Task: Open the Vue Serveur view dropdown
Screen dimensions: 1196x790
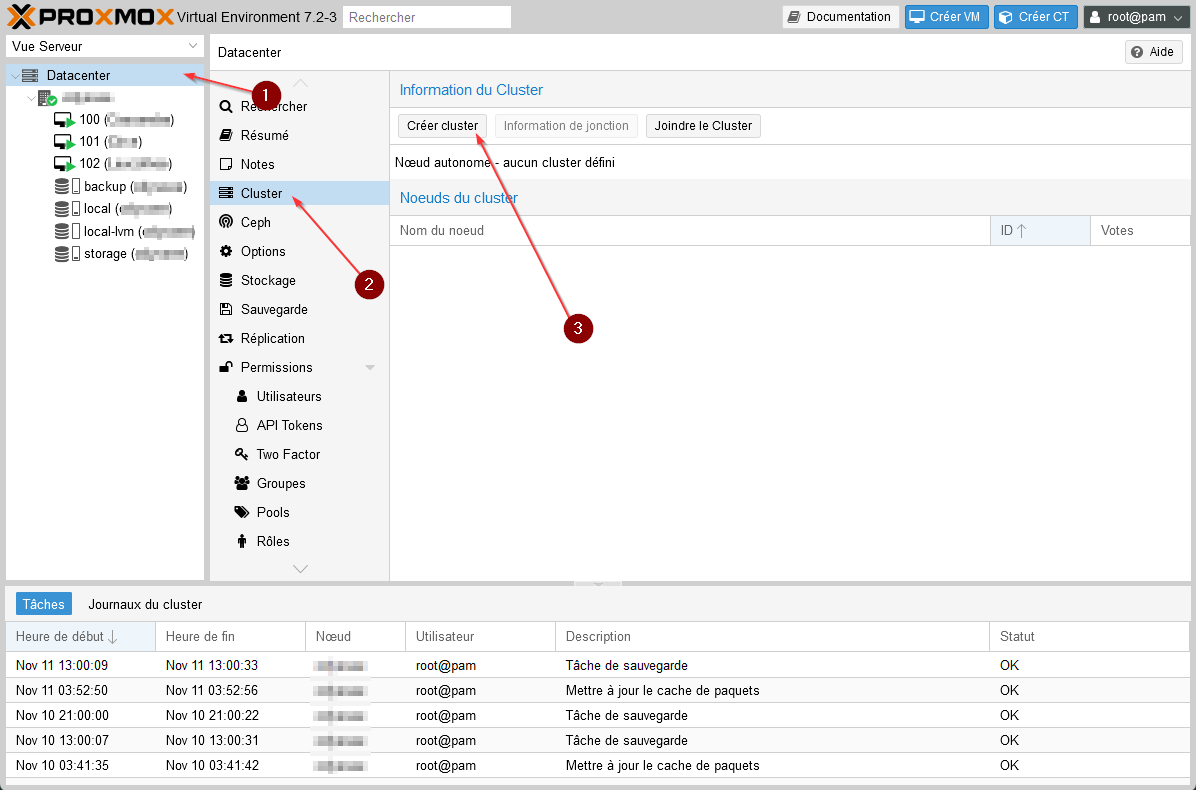Action: click(x=105, y=46)
